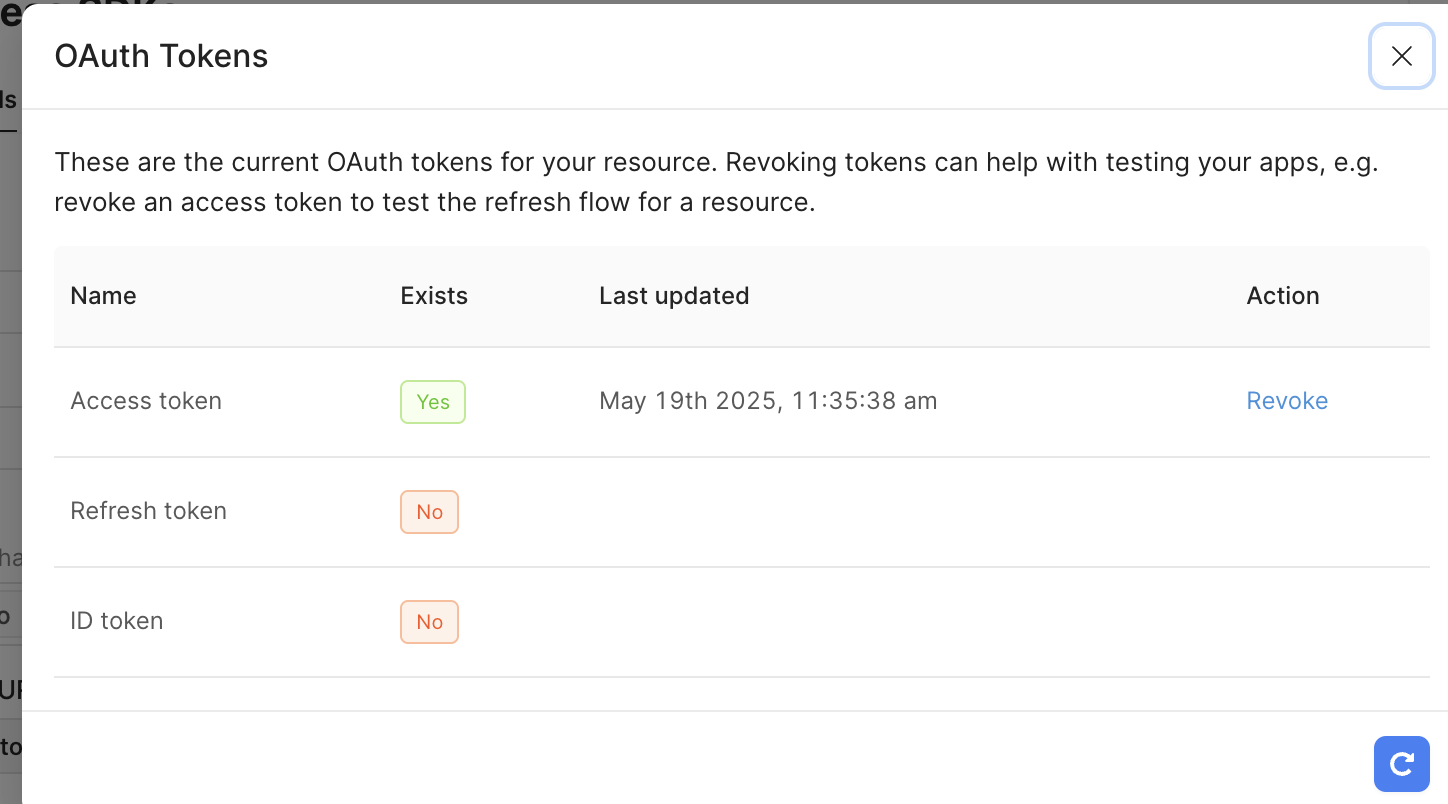Click the partially hidden tab behind the dialog
Viewport: 1448px width, 804px height.
tap(9, 100)
